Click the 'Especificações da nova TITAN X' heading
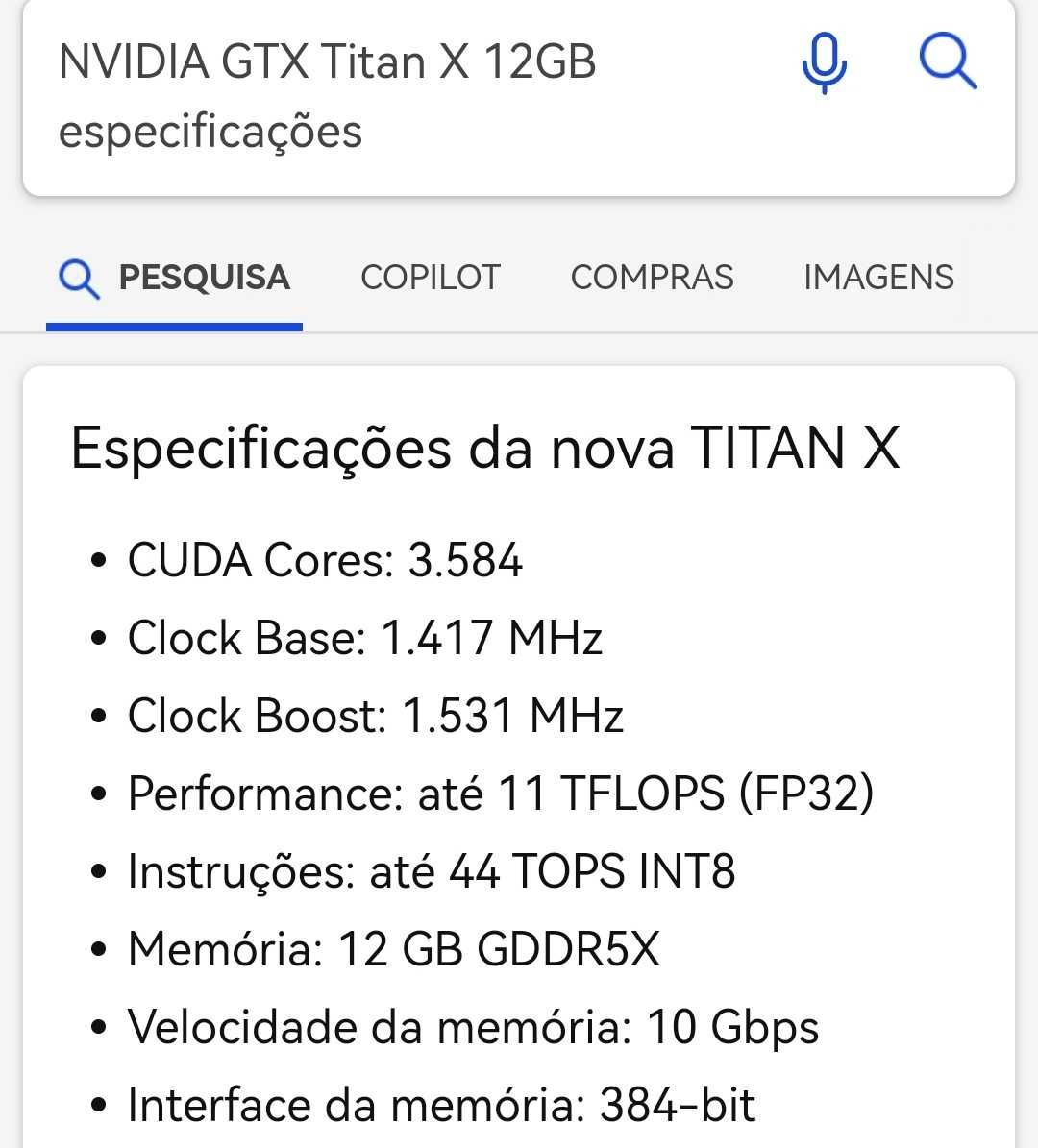1038x1148 pixels. [485, 449]
